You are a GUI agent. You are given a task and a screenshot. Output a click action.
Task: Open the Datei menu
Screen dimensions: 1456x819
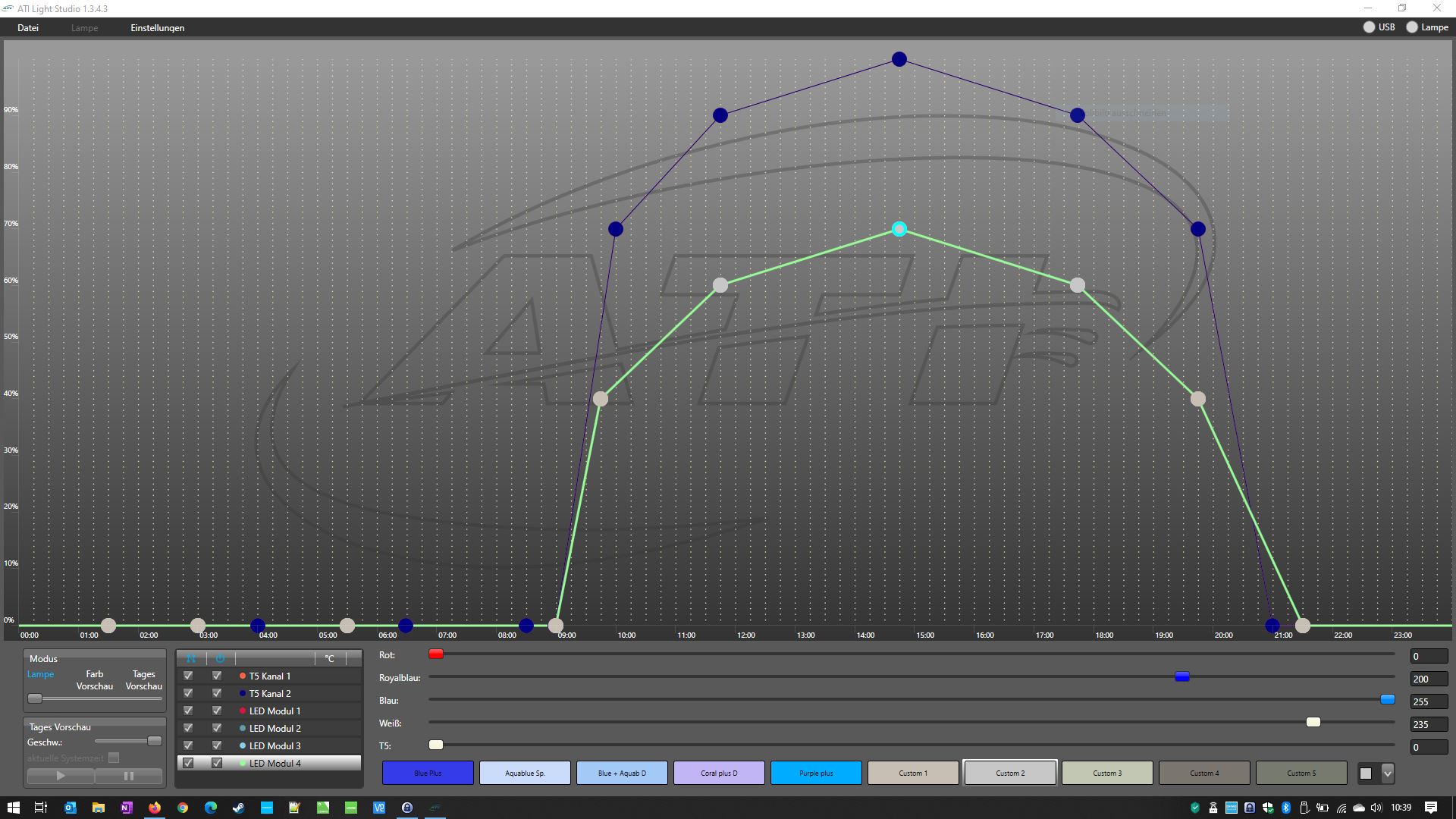click(28, 28)
